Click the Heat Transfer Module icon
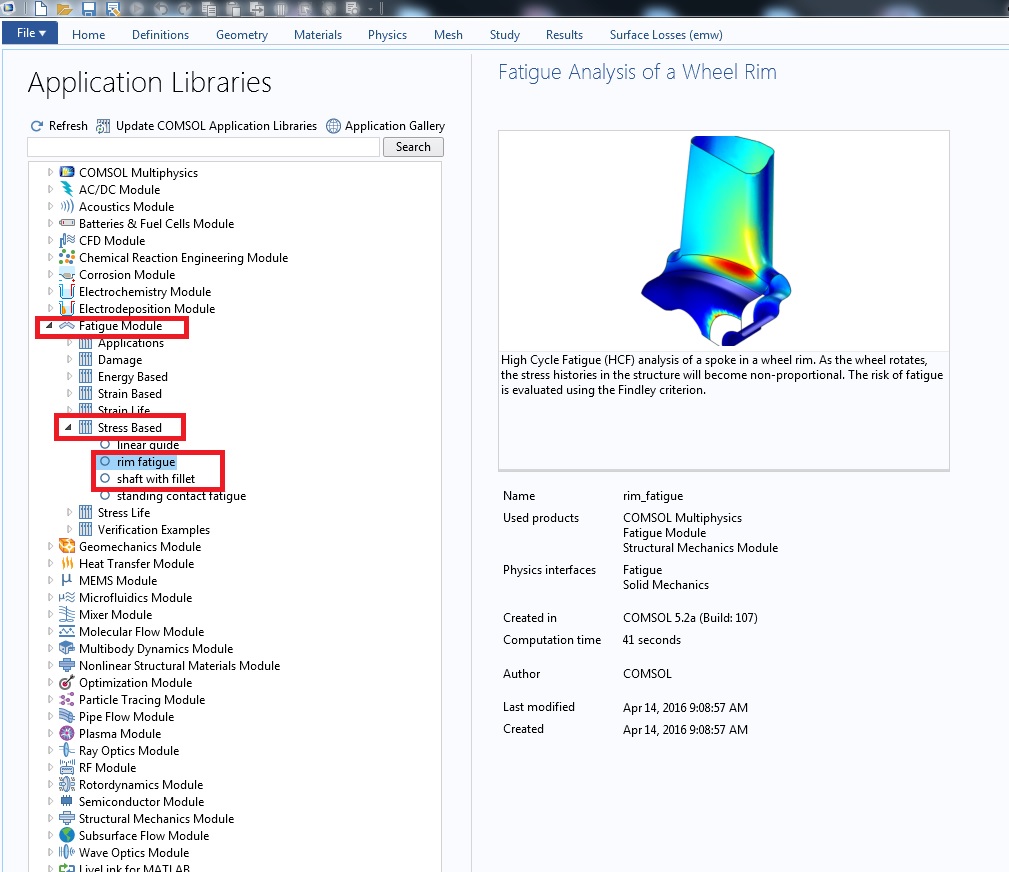Image resolution: width=1009 pixels, height=872 pixels. coord(67,564)
